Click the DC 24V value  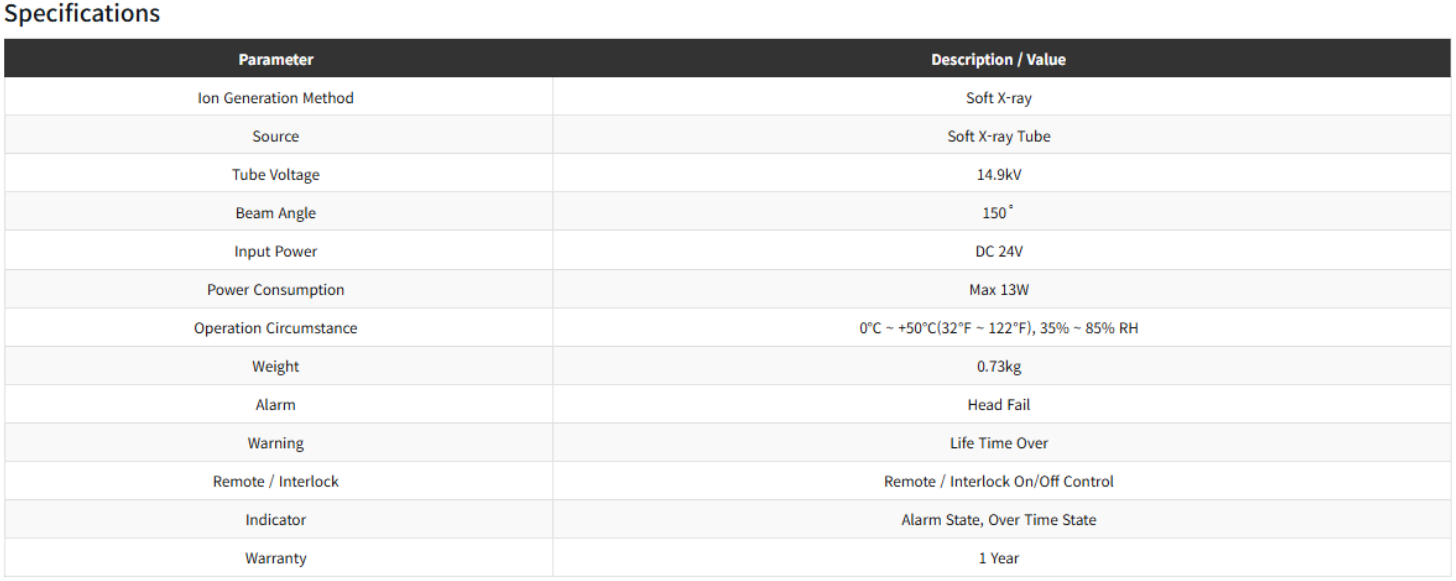click(998, 251)
